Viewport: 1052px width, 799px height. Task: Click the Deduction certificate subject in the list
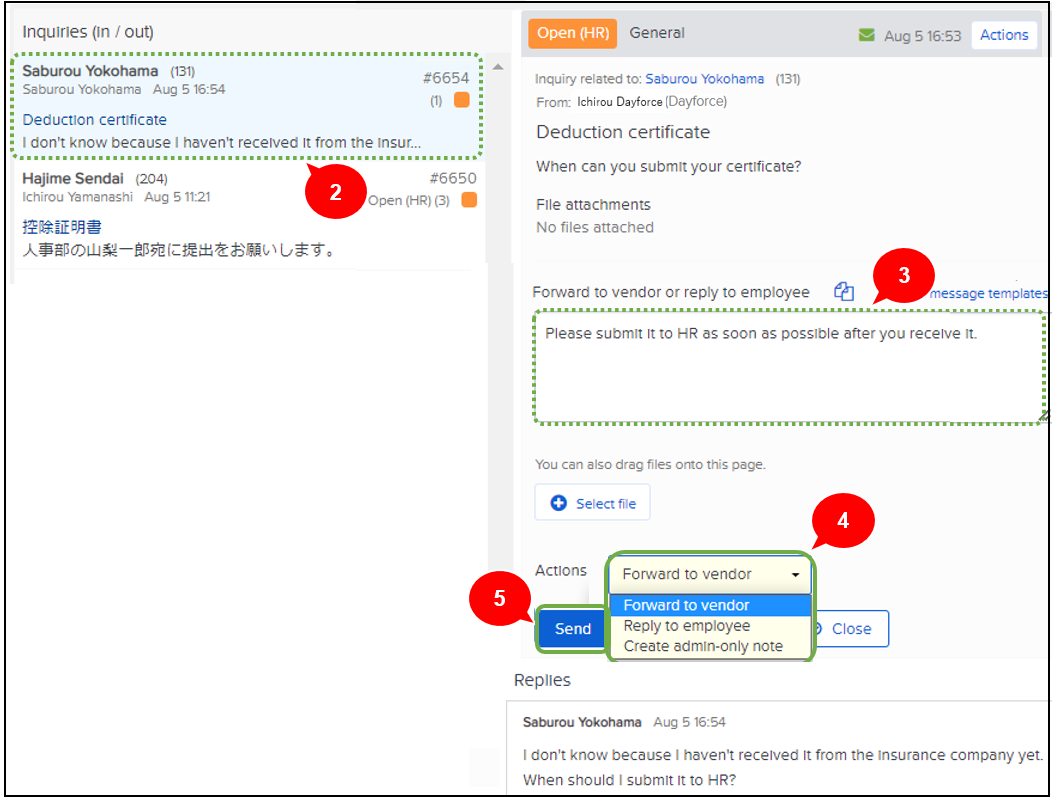(95, 120)
